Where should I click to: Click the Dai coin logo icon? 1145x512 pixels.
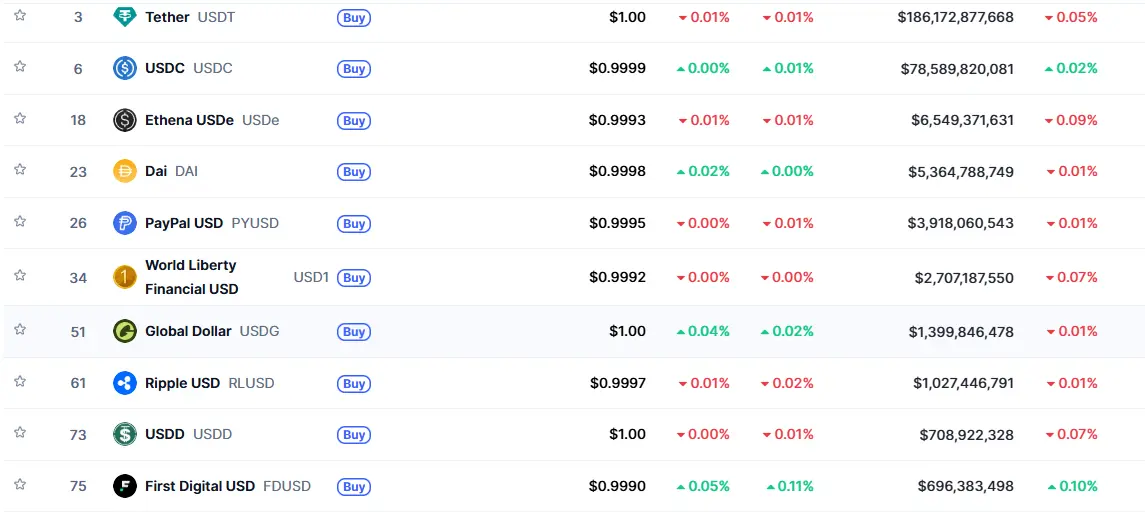[125, 171]
